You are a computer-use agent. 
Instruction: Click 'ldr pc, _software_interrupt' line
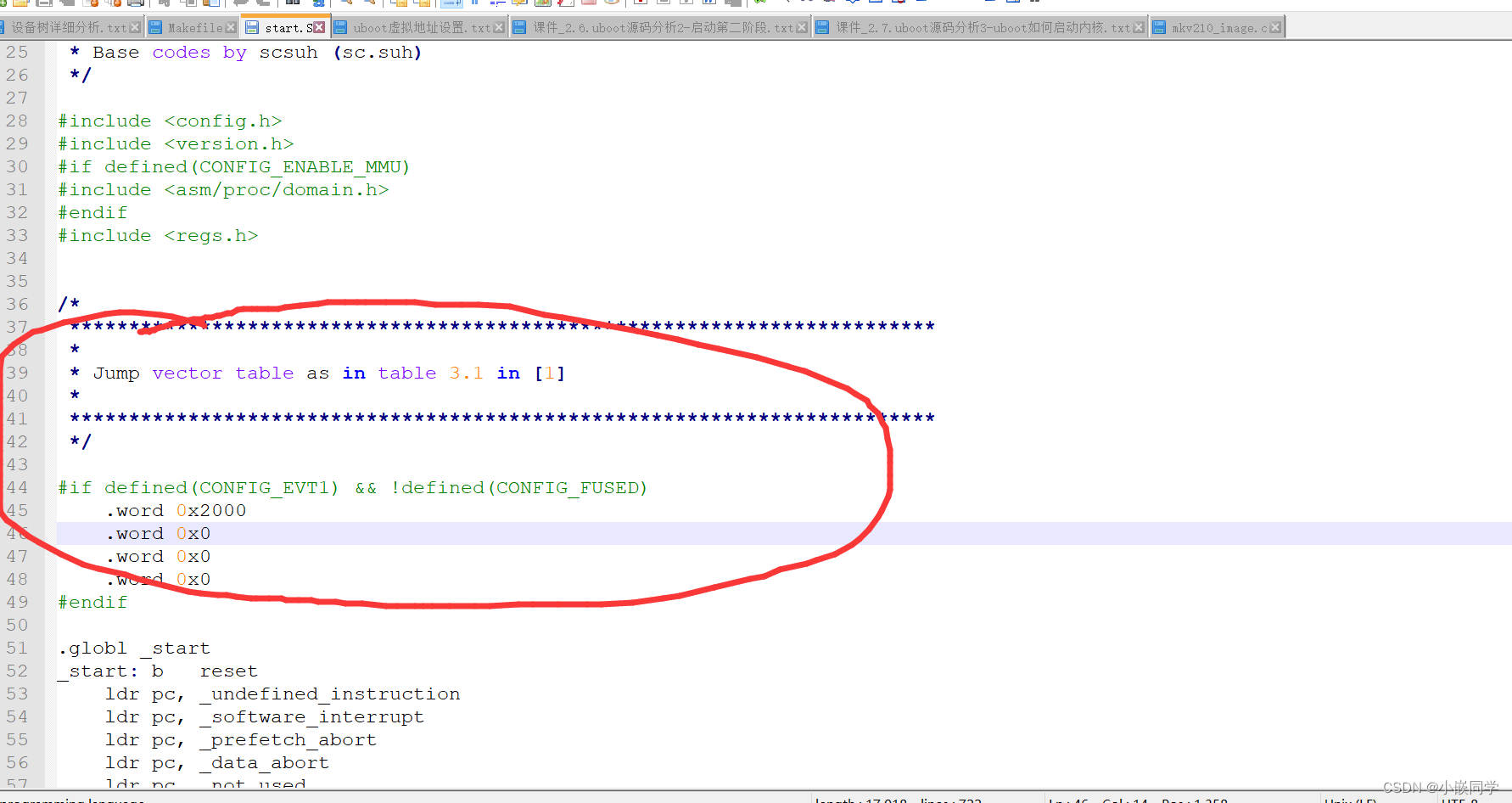(265, 717)
